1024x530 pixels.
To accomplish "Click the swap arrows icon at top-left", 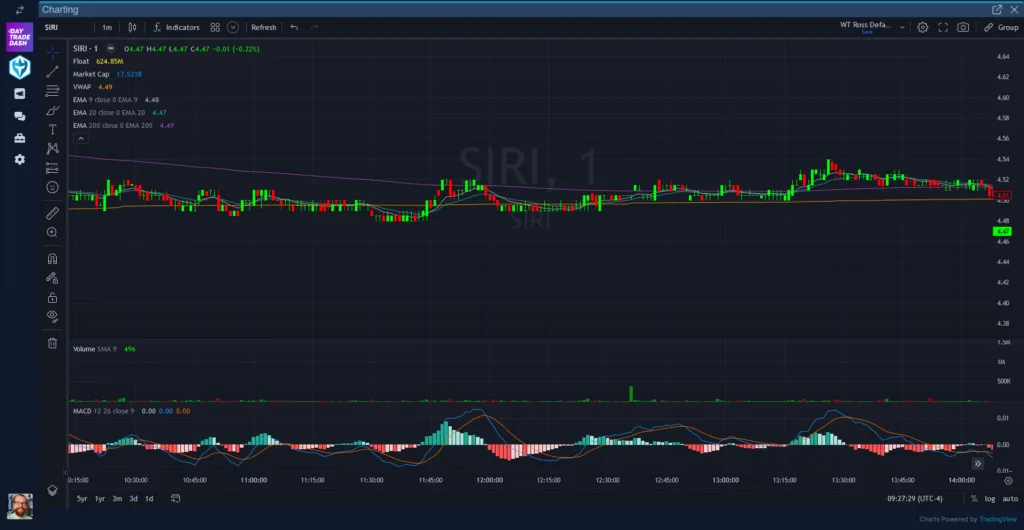I will (x=20, y=10).
